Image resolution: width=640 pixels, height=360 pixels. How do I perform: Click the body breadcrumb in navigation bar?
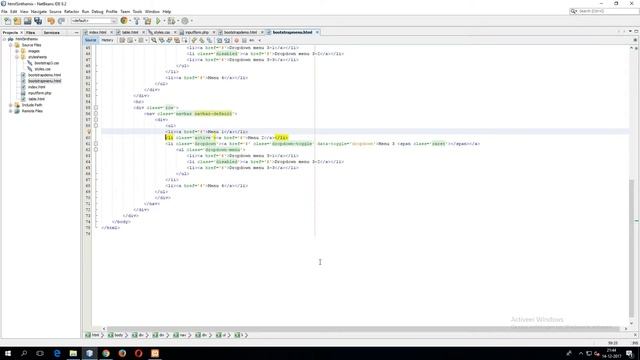pos(116,335)
